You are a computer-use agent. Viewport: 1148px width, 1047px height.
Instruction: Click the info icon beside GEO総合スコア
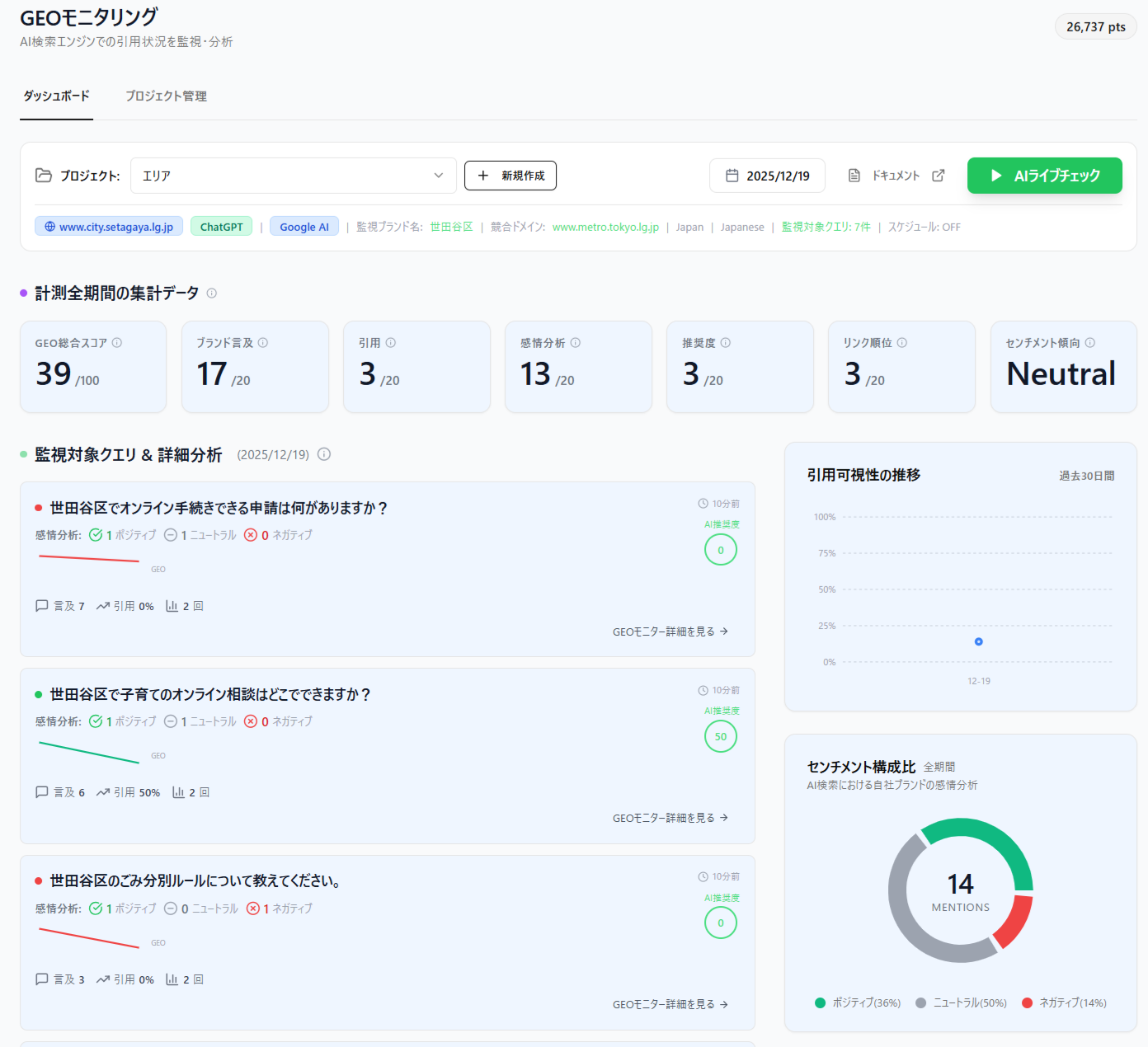[117, 343]
